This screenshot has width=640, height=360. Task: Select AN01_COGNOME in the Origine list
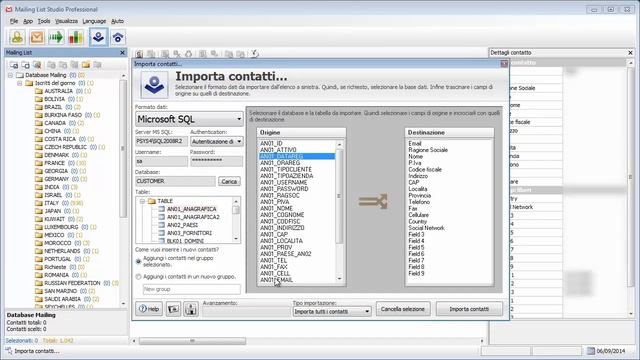(282, 215)
